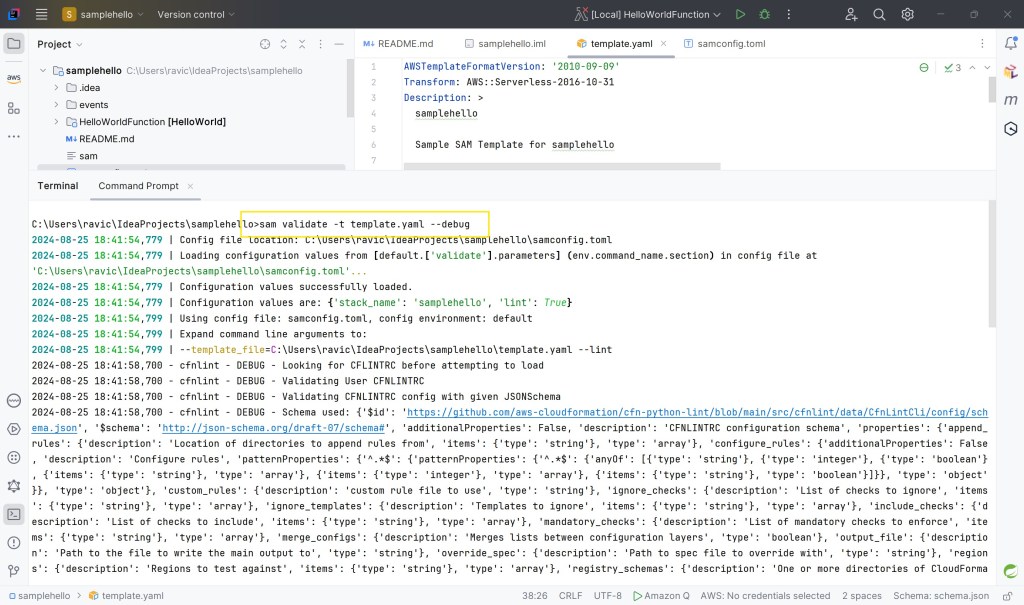Start debugging with the bug icon
The width and height of the screenshot is (1024, 605).
point(765,15)
